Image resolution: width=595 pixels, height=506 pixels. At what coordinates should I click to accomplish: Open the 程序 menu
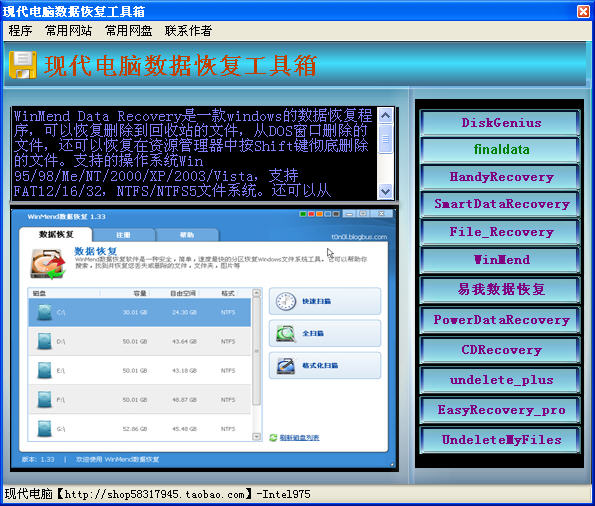tap(20, 31)
